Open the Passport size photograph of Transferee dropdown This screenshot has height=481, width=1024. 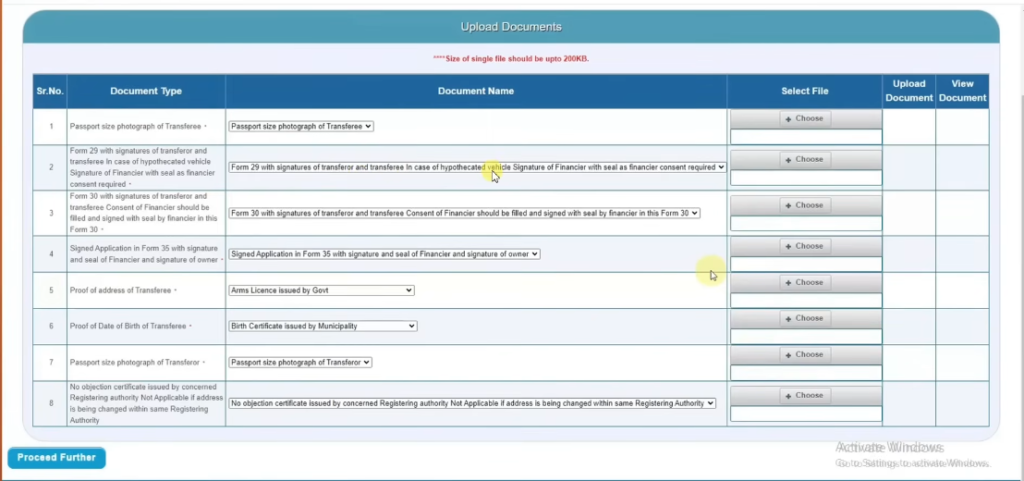click(301, 126)
